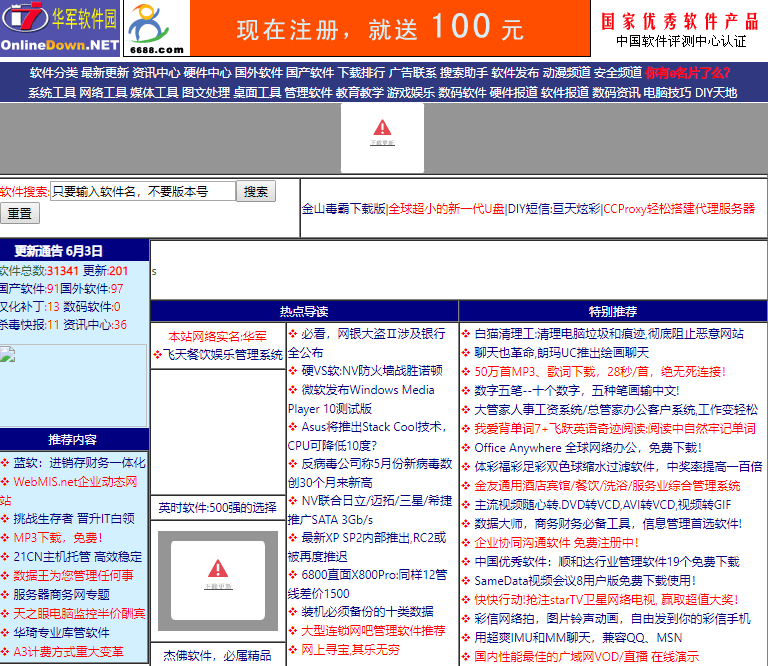Open 电脑技巧 category link

667,93
